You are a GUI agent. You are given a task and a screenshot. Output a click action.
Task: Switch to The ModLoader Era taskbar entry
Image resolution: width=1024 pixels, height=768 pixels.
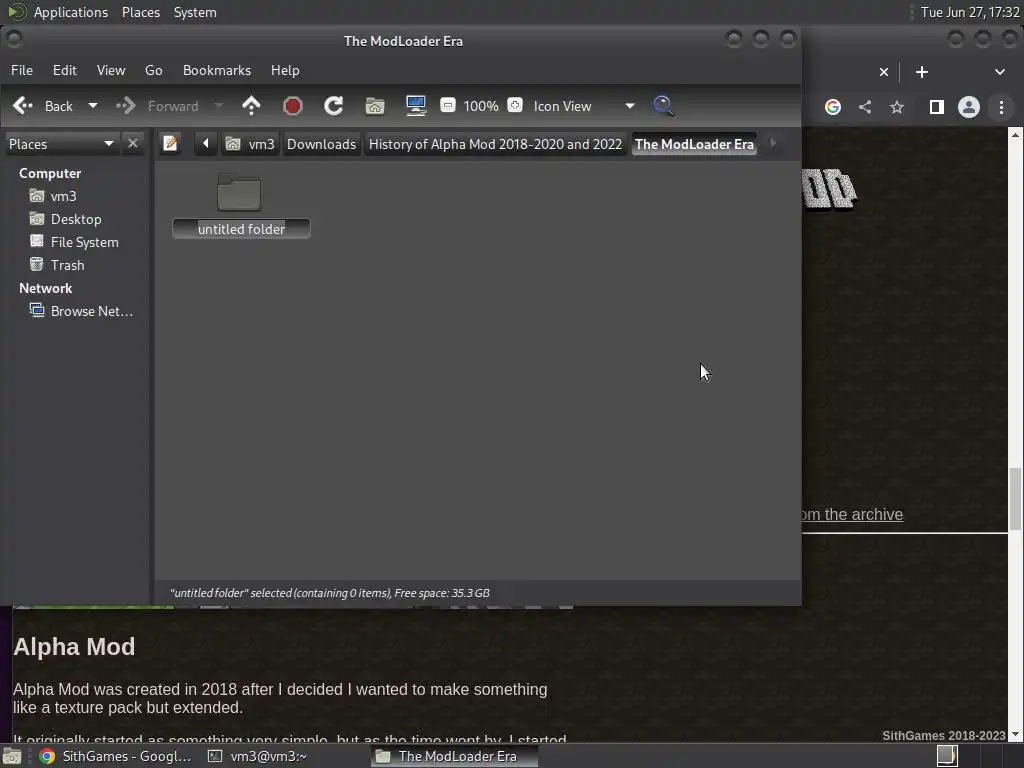(x=455, y=756)
